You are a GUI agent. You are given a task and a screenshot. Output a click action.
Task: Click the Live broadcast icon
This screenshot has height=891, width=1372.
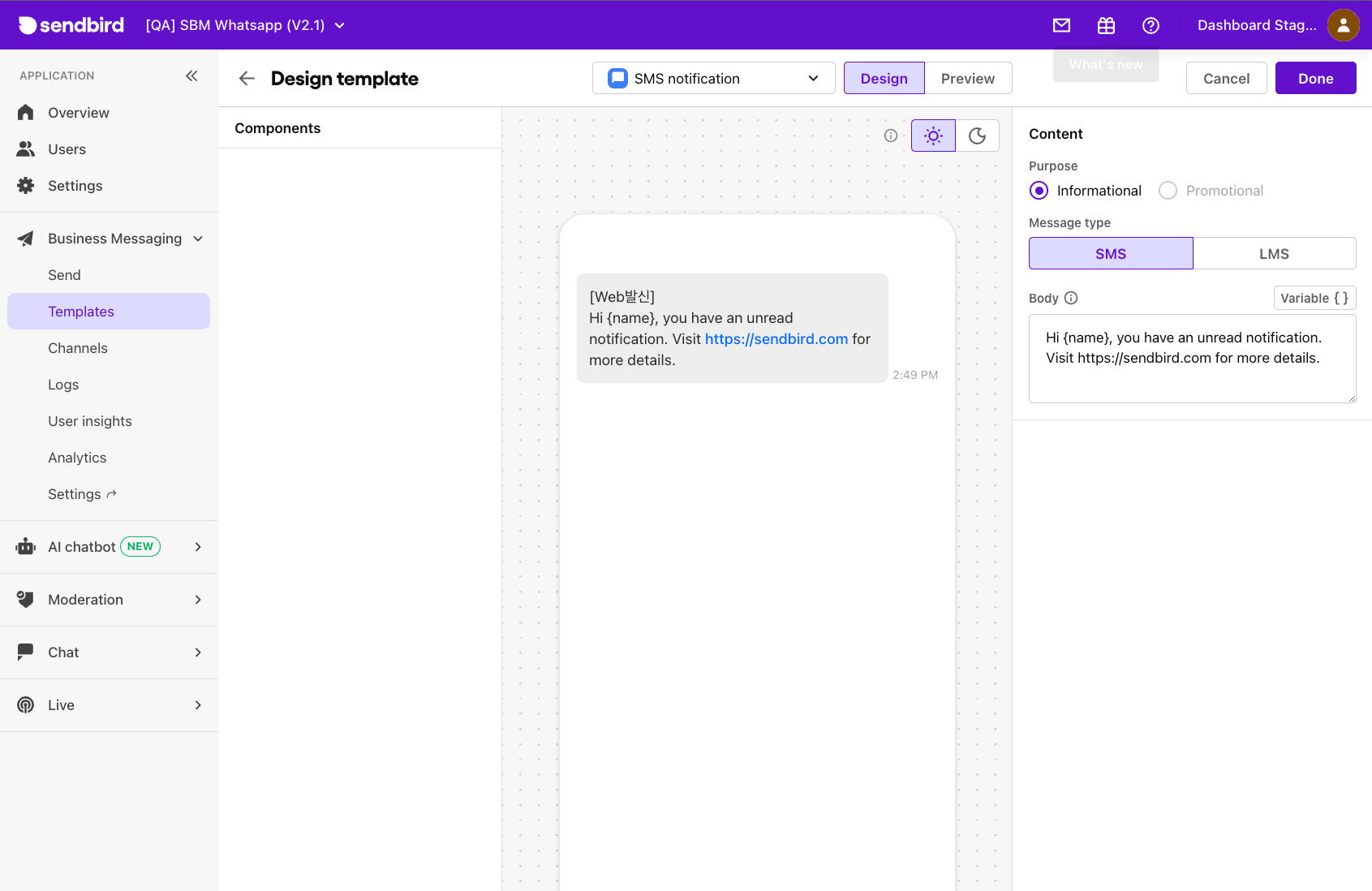[x=26, y=704]
